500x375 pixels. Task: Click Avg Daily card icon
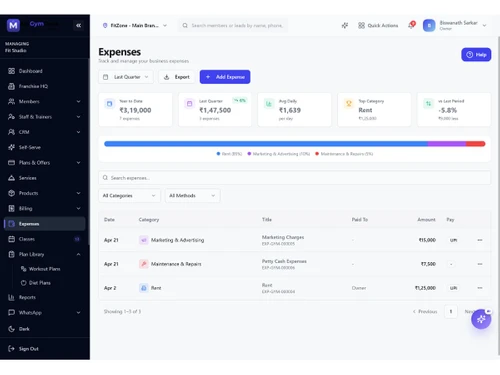[269, 104]
